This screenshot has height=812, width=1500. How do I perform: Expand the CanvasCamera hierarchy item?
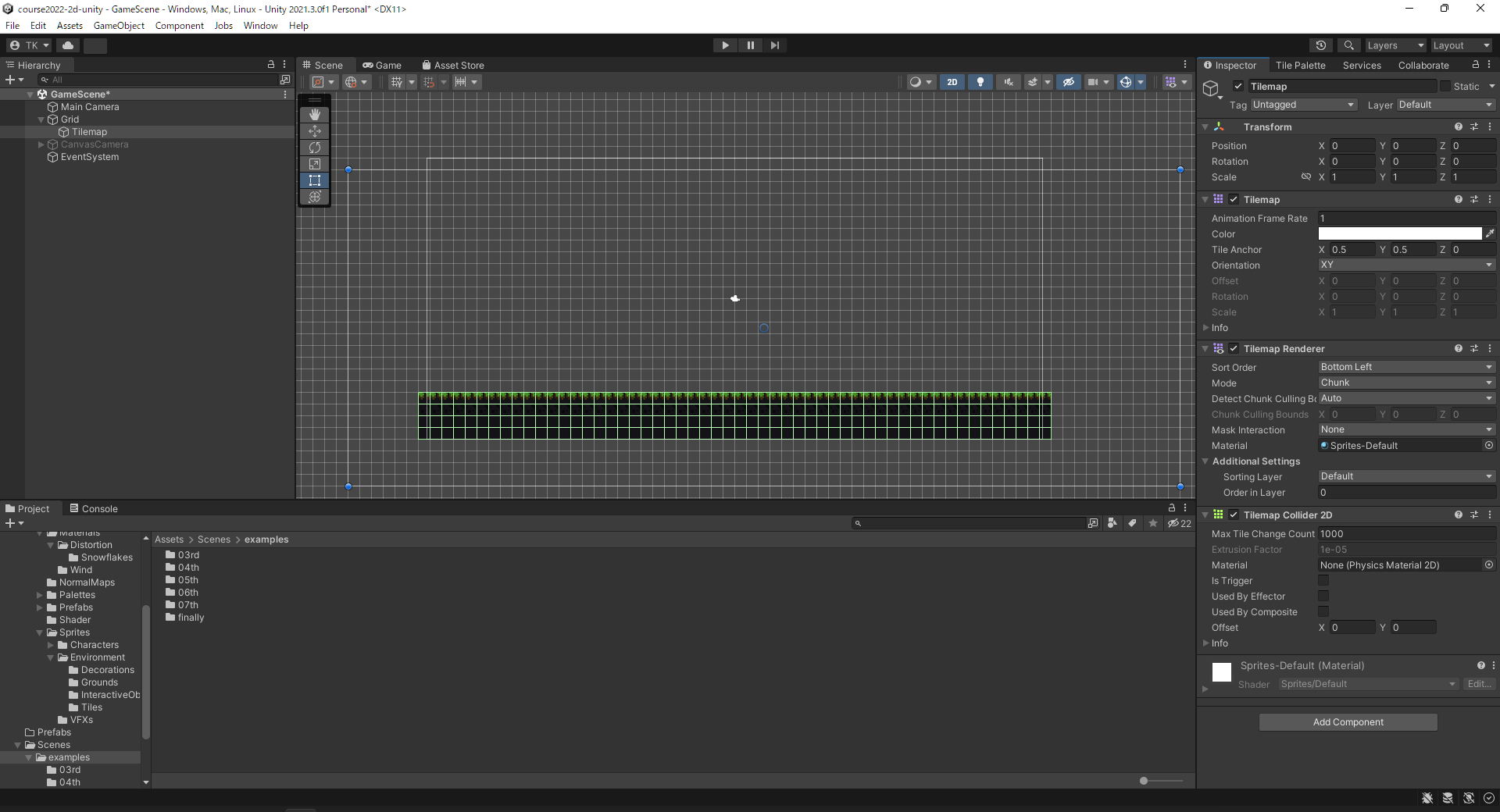41,144
